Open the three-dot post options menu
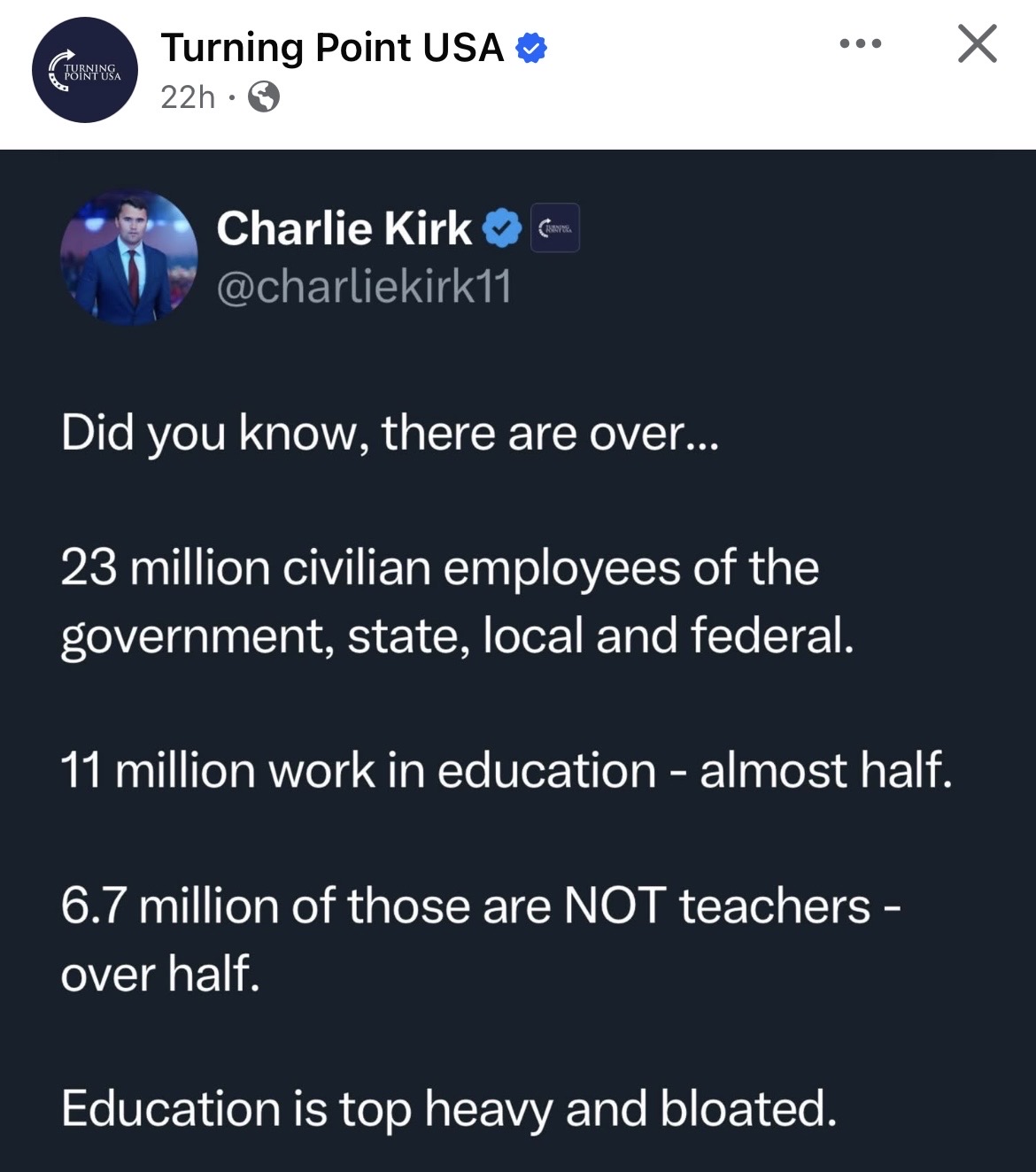 (861, 43)
